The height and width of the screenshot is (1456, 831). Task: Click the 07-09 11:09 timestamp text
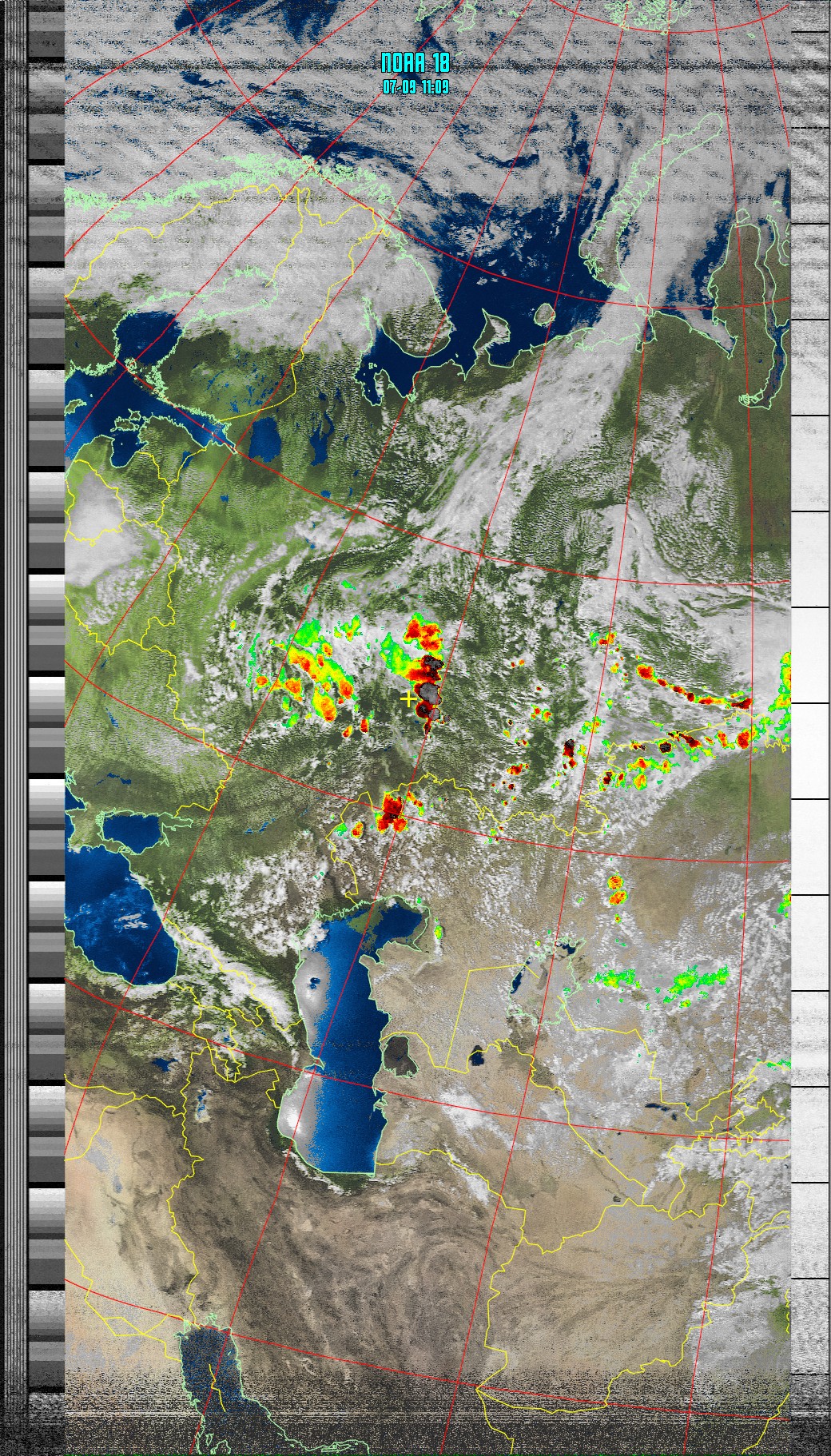click(x=415, y=87)
